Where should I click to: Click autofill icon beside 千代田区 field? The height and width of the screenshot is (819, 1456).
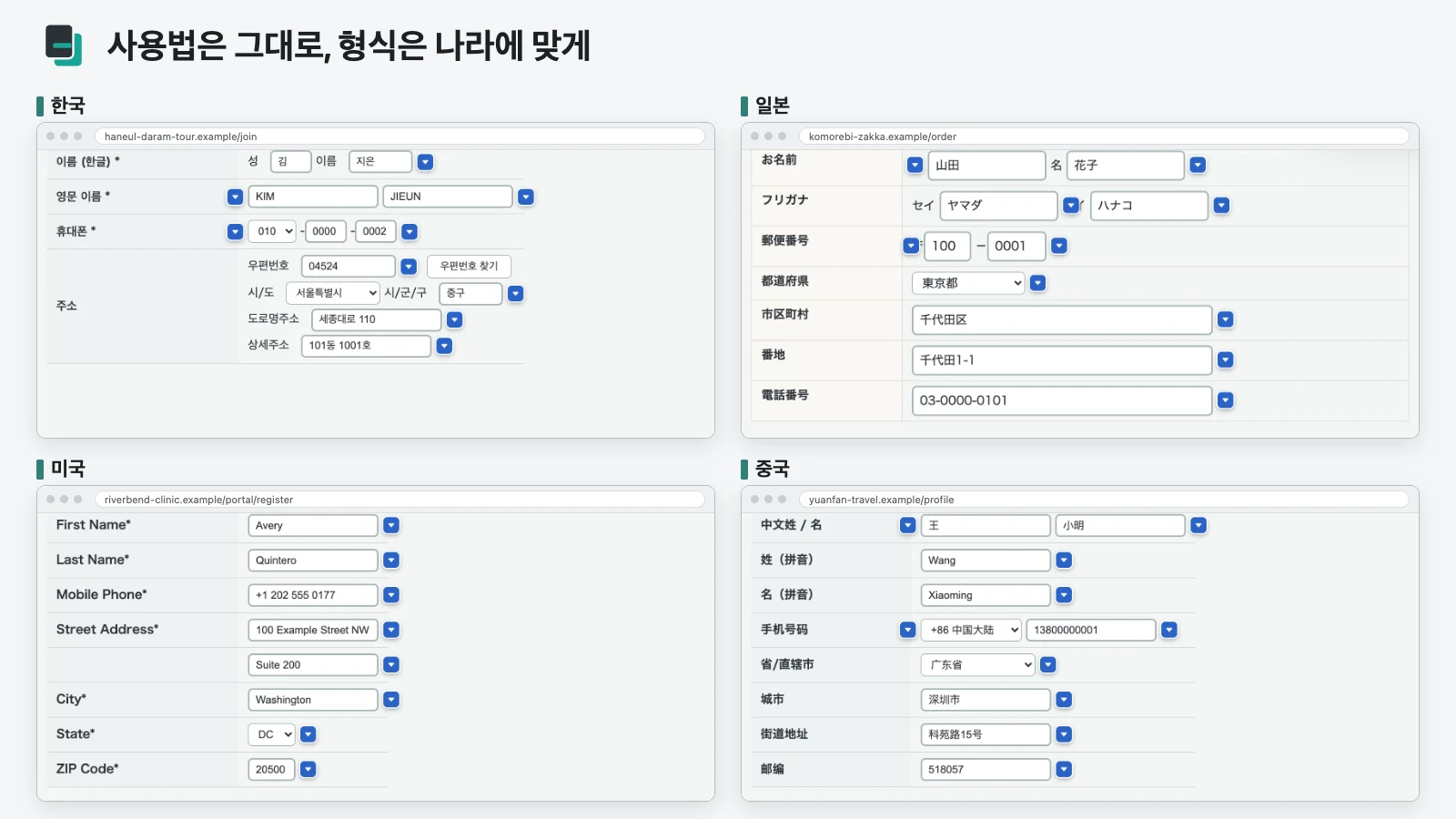(1226, 319)
